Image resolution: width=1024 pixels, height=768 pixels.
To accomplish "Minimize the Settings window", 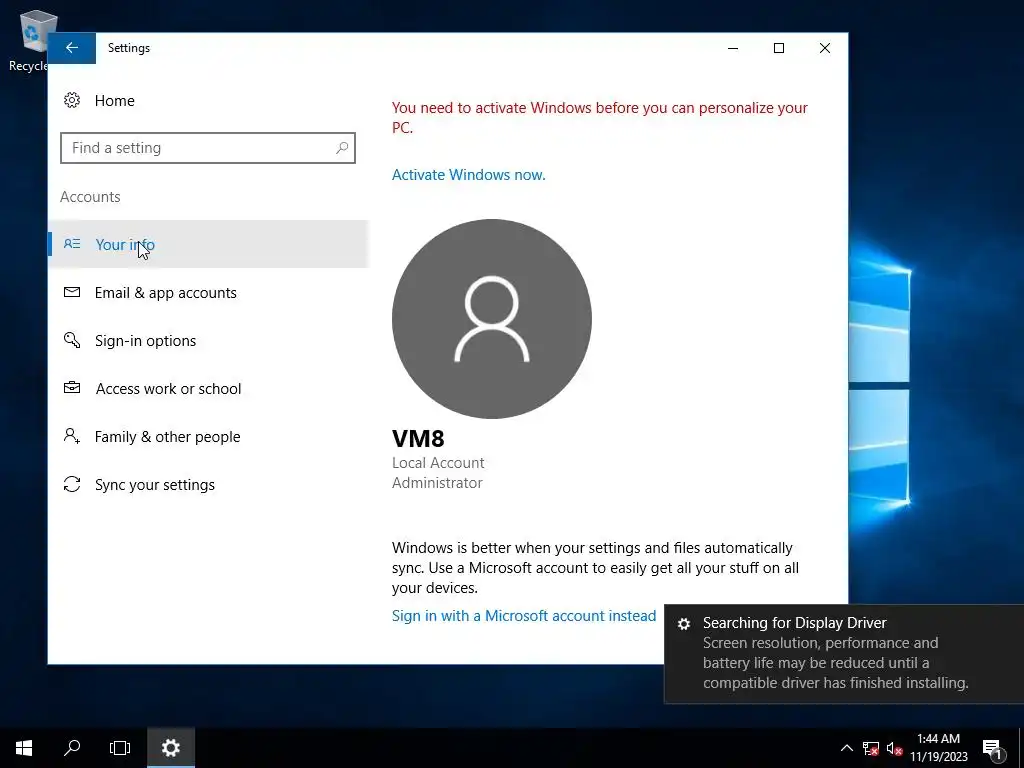I will [x=733, y=48].
